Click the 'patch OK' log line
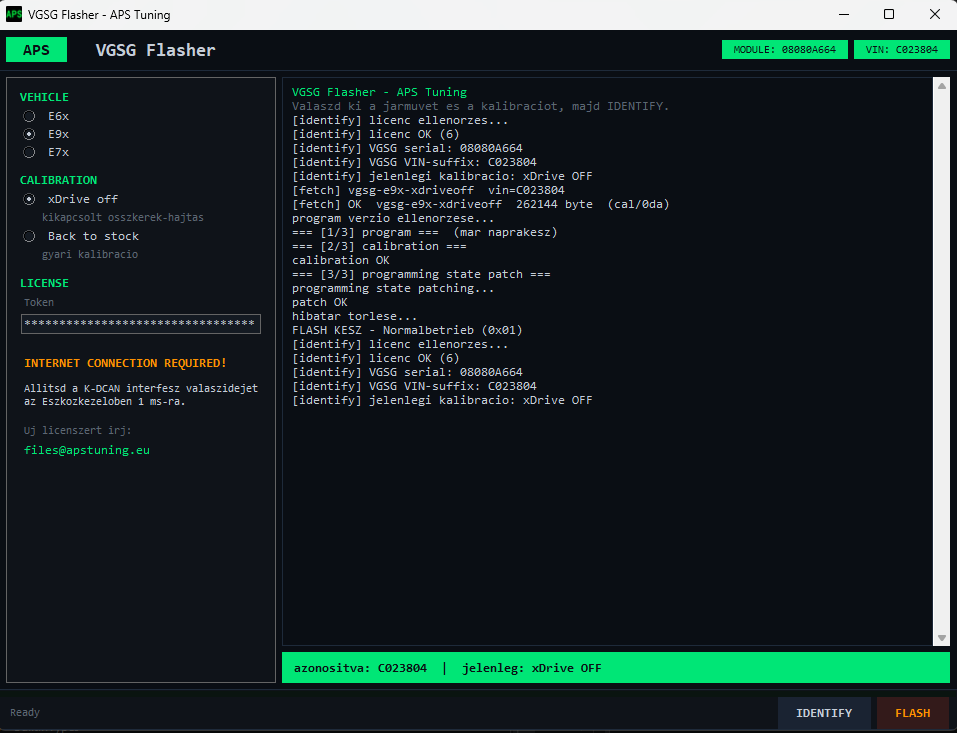The width and height of the screenshot is (957, 733). point(319,302)
